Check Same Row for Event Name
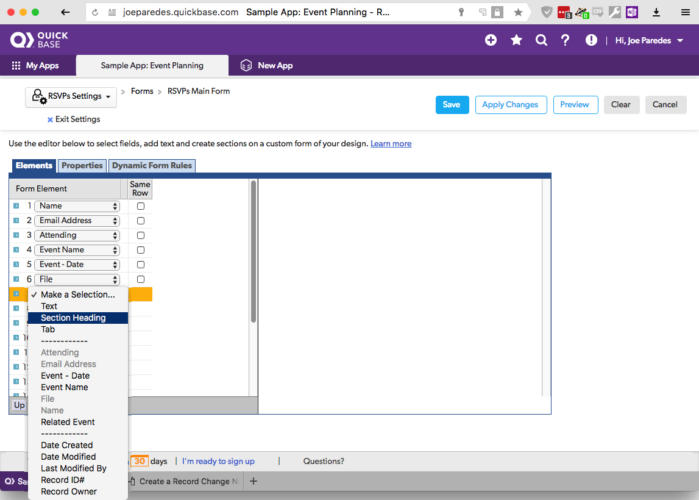Image resolution: width=699 pixels, height=500 pixels. click(140, 250)
